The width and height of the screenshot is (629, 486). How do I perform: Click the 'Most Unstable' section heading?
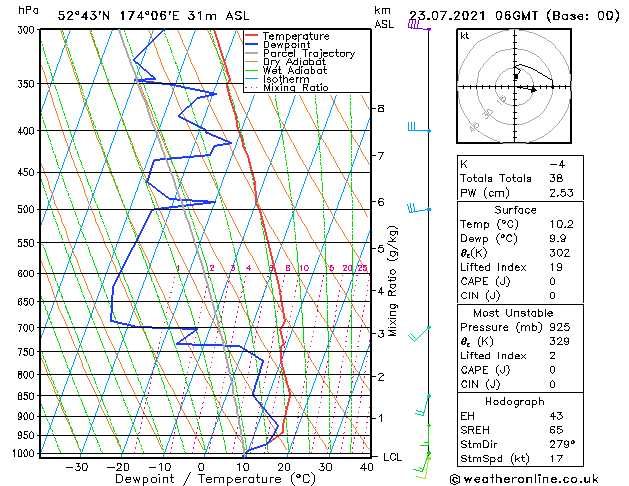coord(513,313)
